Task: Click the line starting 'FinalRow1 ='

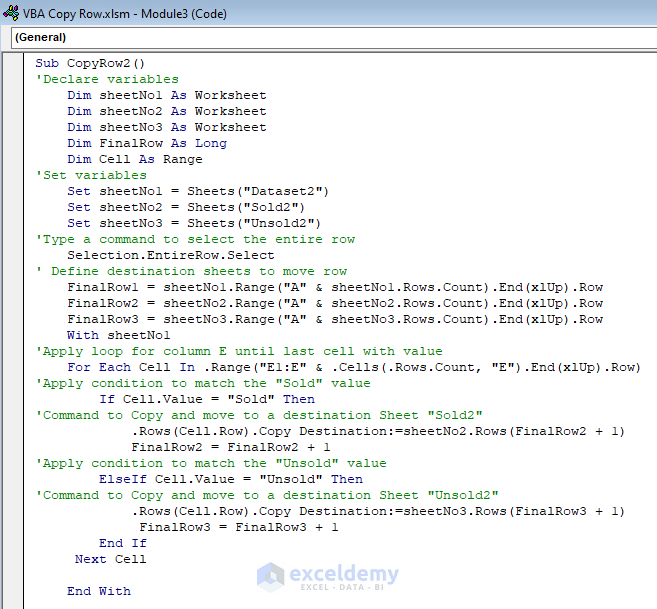Action: [x=335, y=288]
